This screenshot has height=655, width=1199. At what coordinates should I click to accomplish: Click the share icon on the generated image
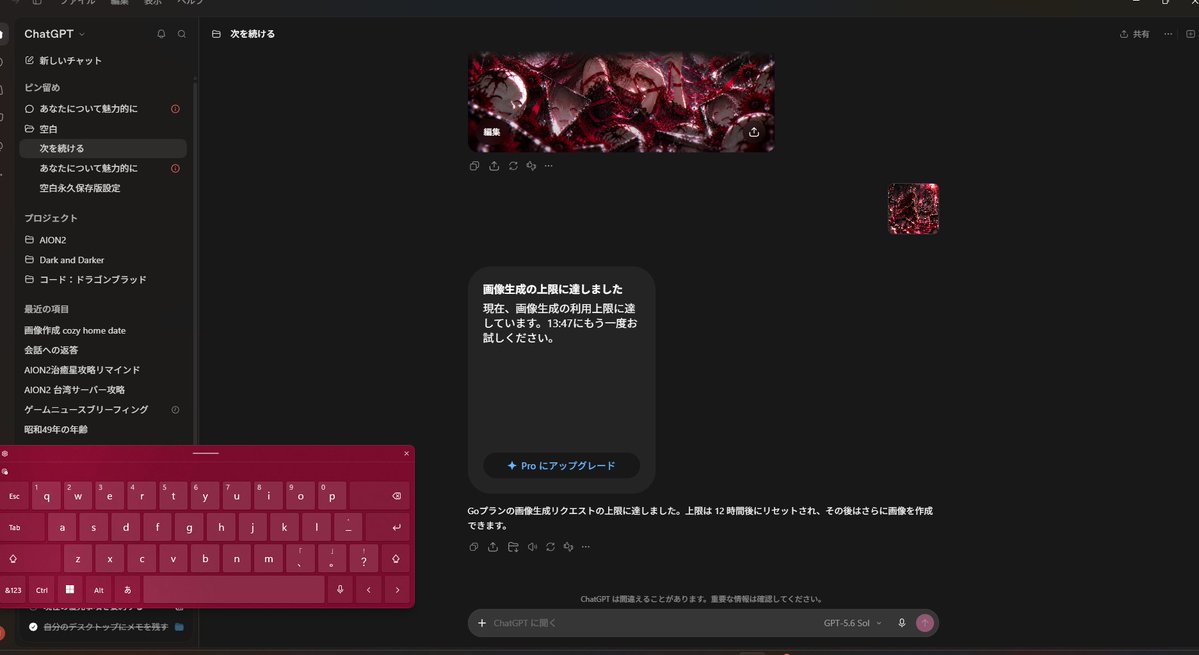(x=754, y=131)
